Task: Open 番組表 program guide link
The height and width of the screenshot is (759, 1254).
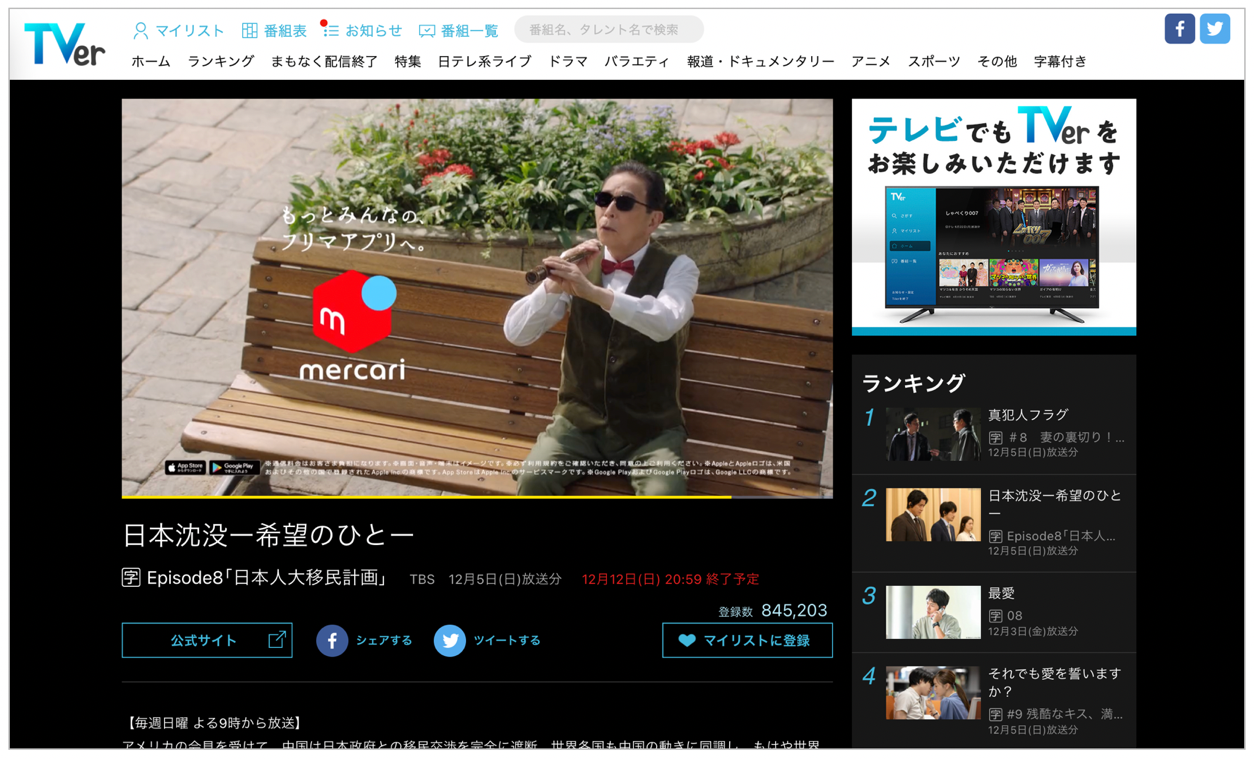Action: coord(274,31)
